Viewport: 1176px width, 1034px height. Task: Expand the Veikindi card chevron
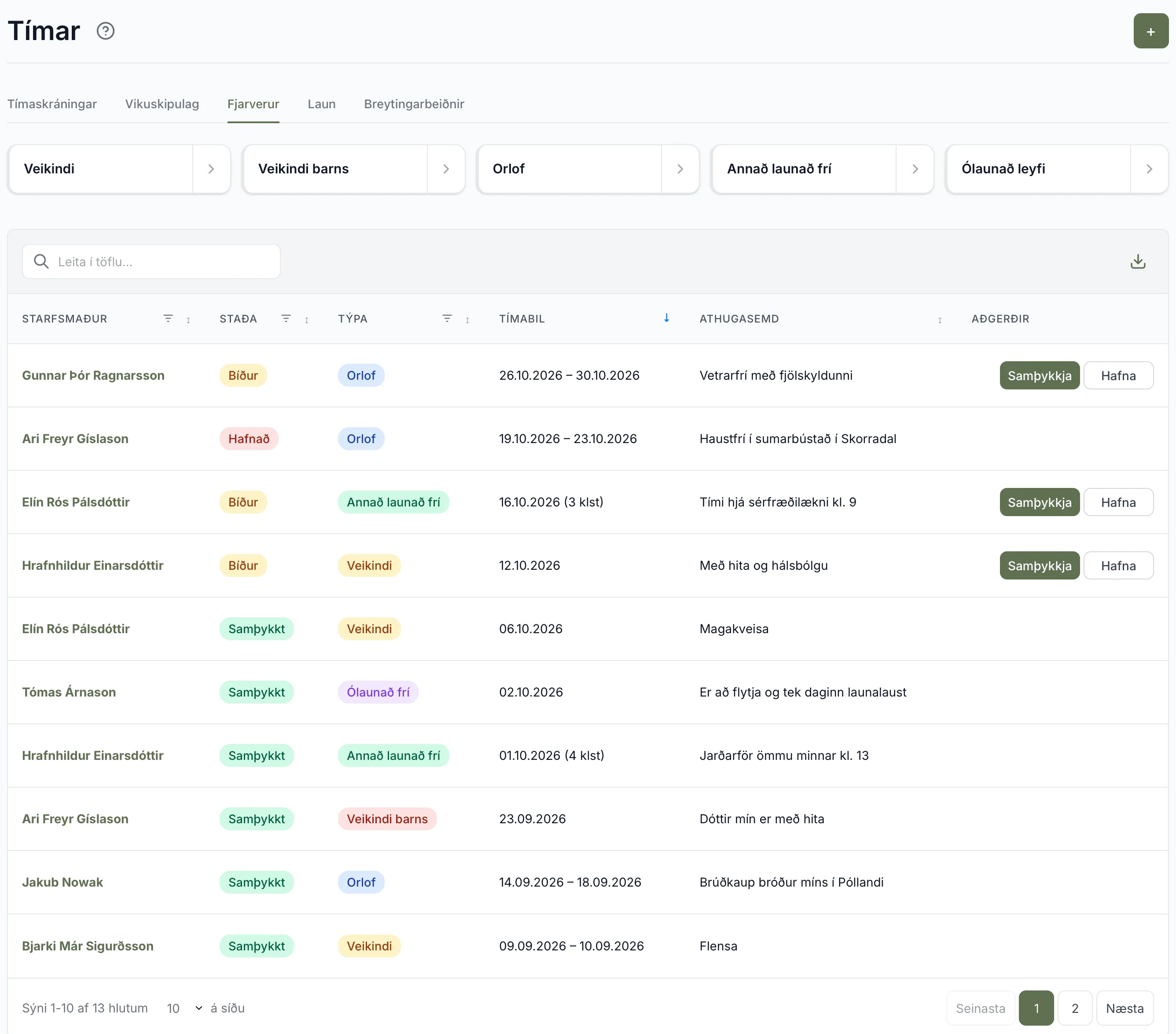coord(211,169)
